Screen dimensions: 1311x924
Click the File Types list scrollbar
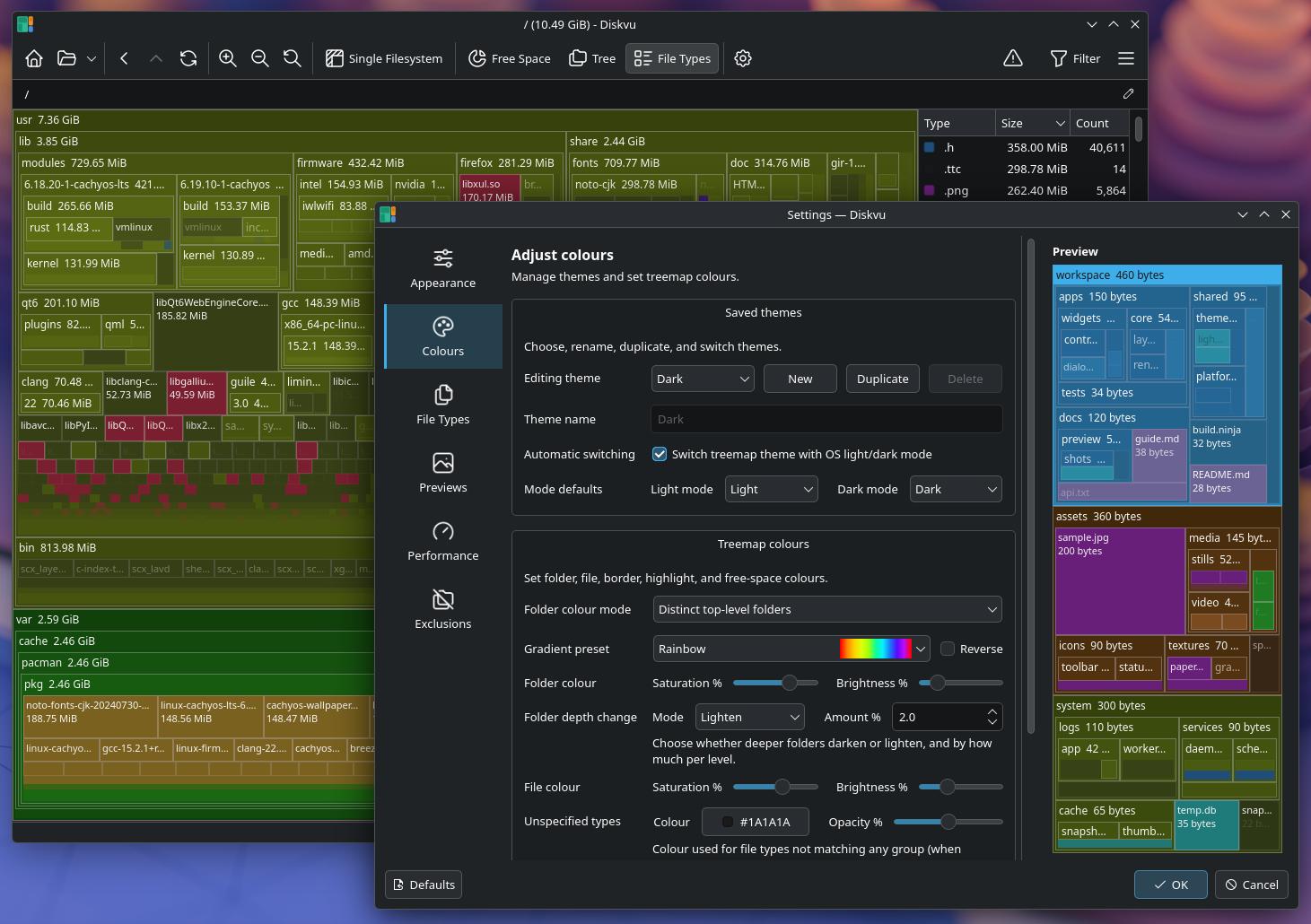pos(1139,129)
